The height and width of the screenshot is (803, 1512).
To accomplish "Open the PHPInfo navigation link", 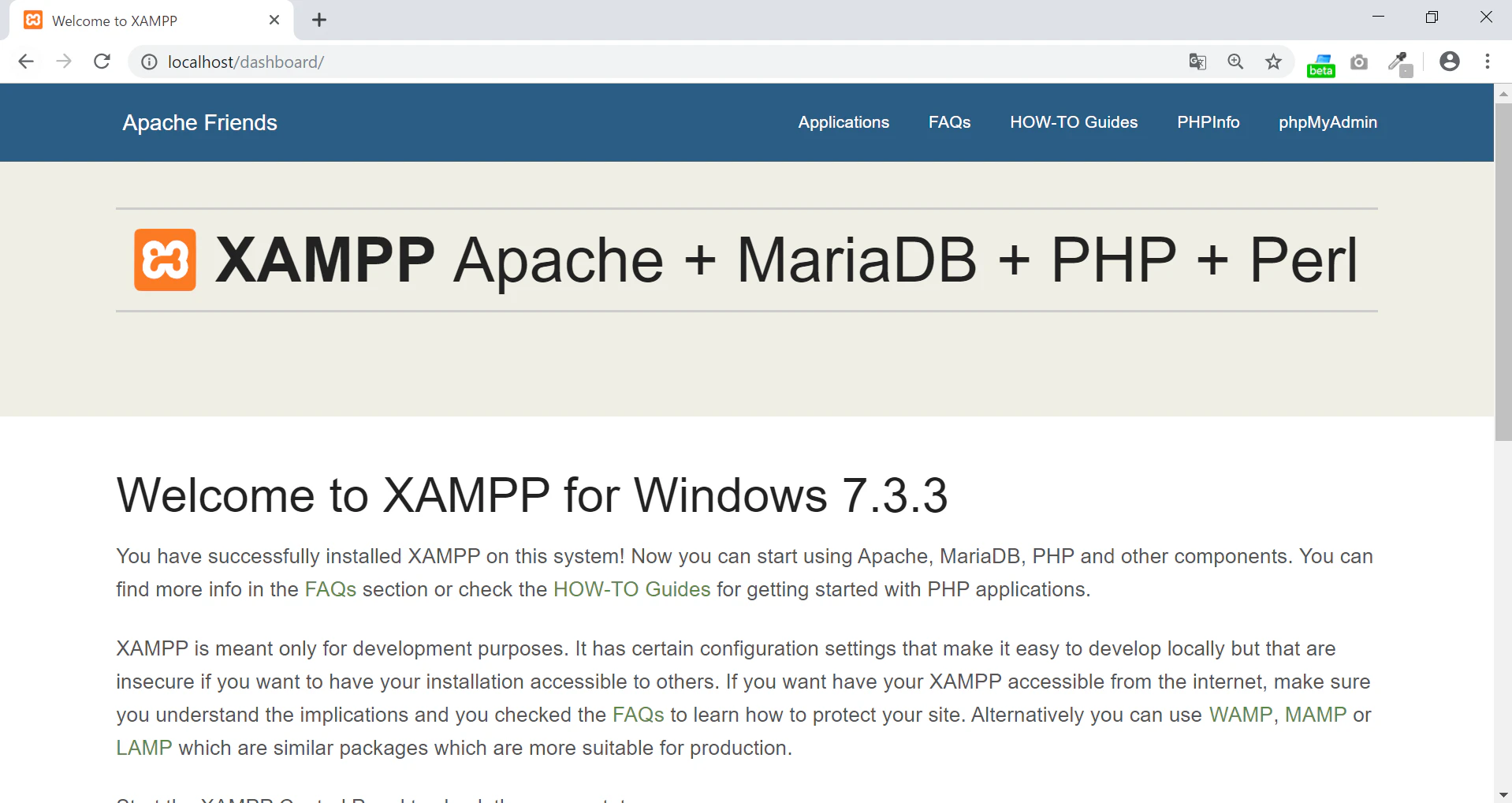I will pyautogui.click(x=1208, y=122).
